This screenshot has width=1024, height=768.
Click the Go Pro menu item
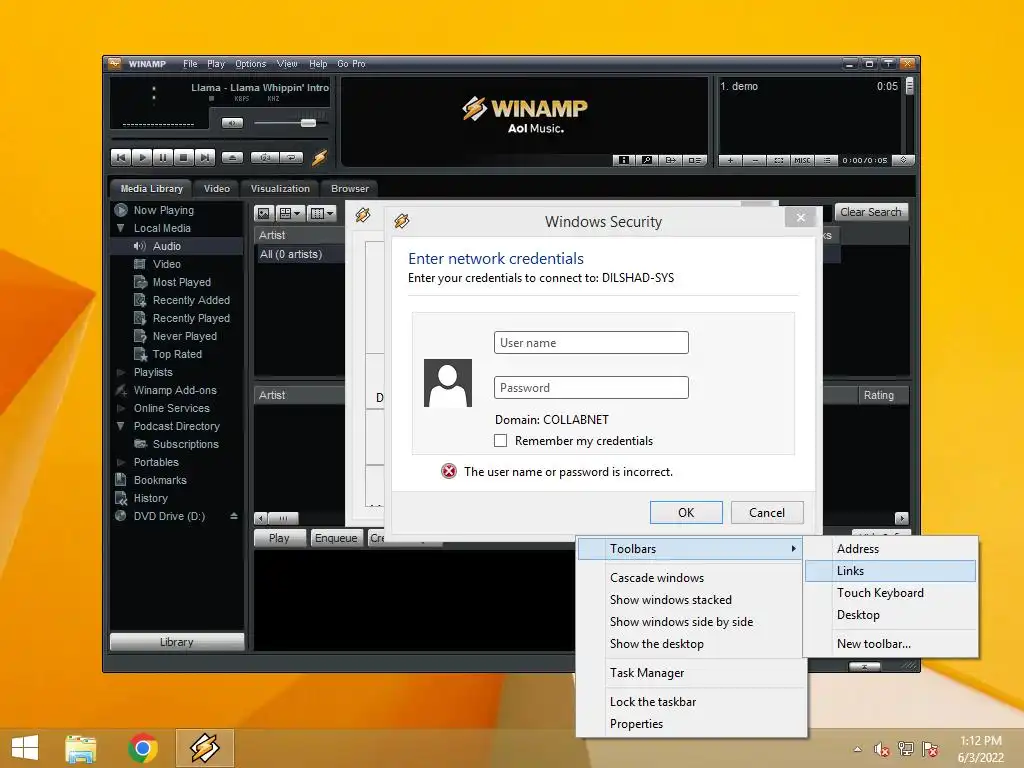click(x=351, y=64)
